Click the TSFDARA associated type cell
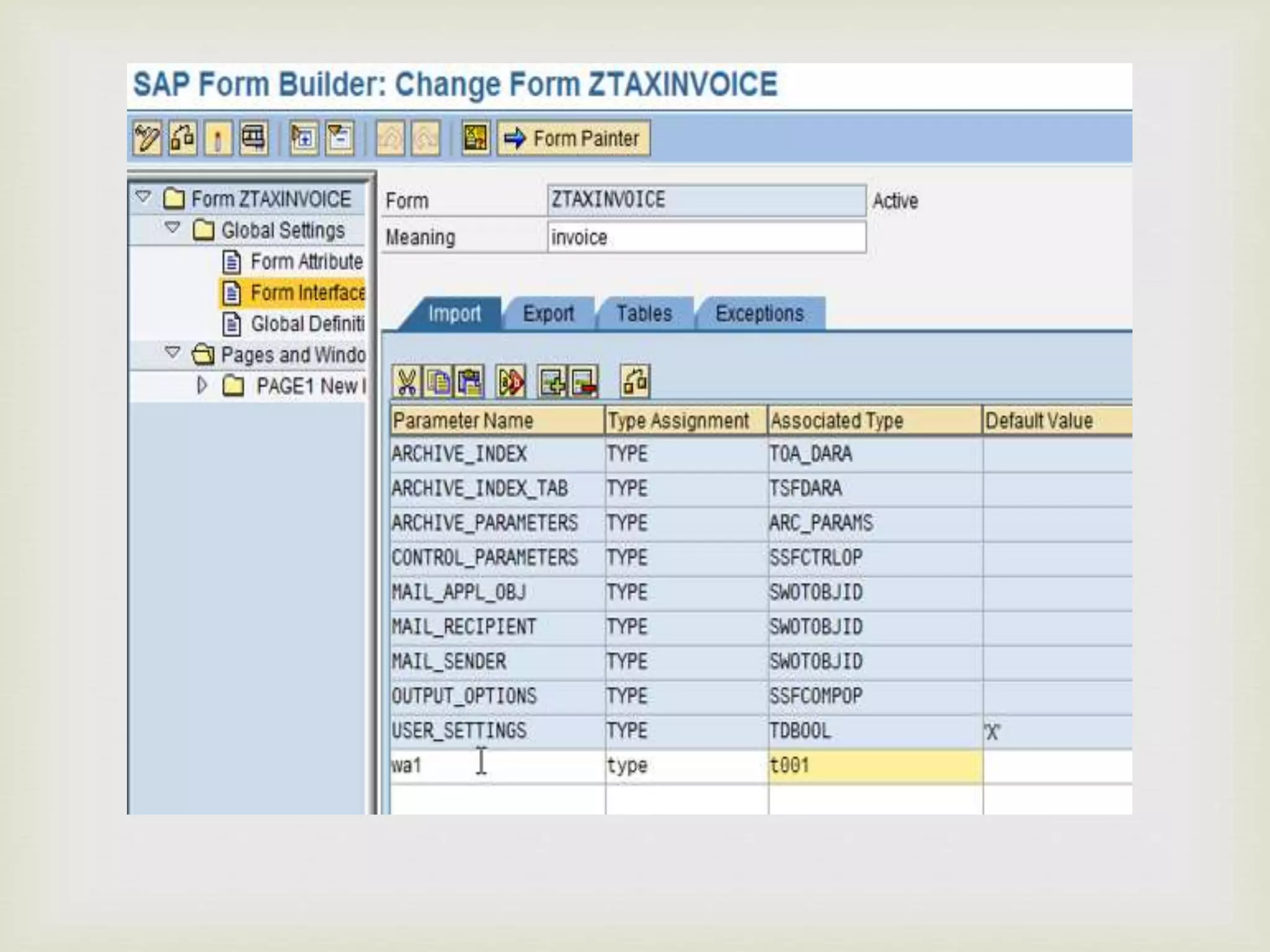The width and height of the screenshot is (1270, 952). [x=875, y=488]
